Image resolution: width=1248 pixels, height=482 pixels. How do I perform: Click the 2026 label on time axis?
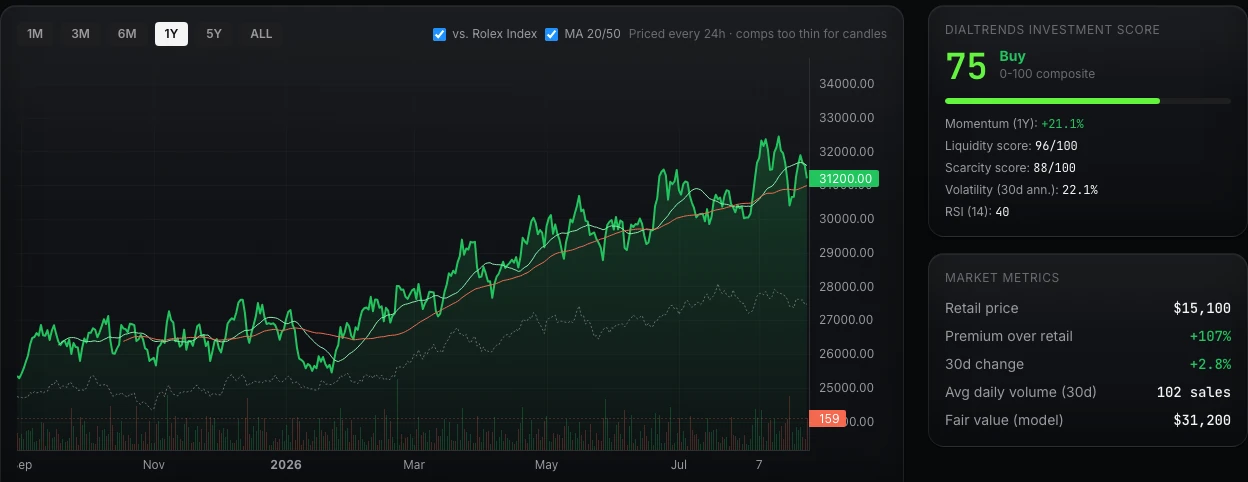tap(286, 465)
